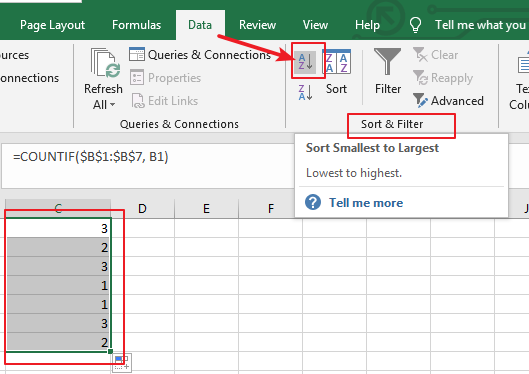
Task: Select the Data ribbon tab
Action: point(200,25)
